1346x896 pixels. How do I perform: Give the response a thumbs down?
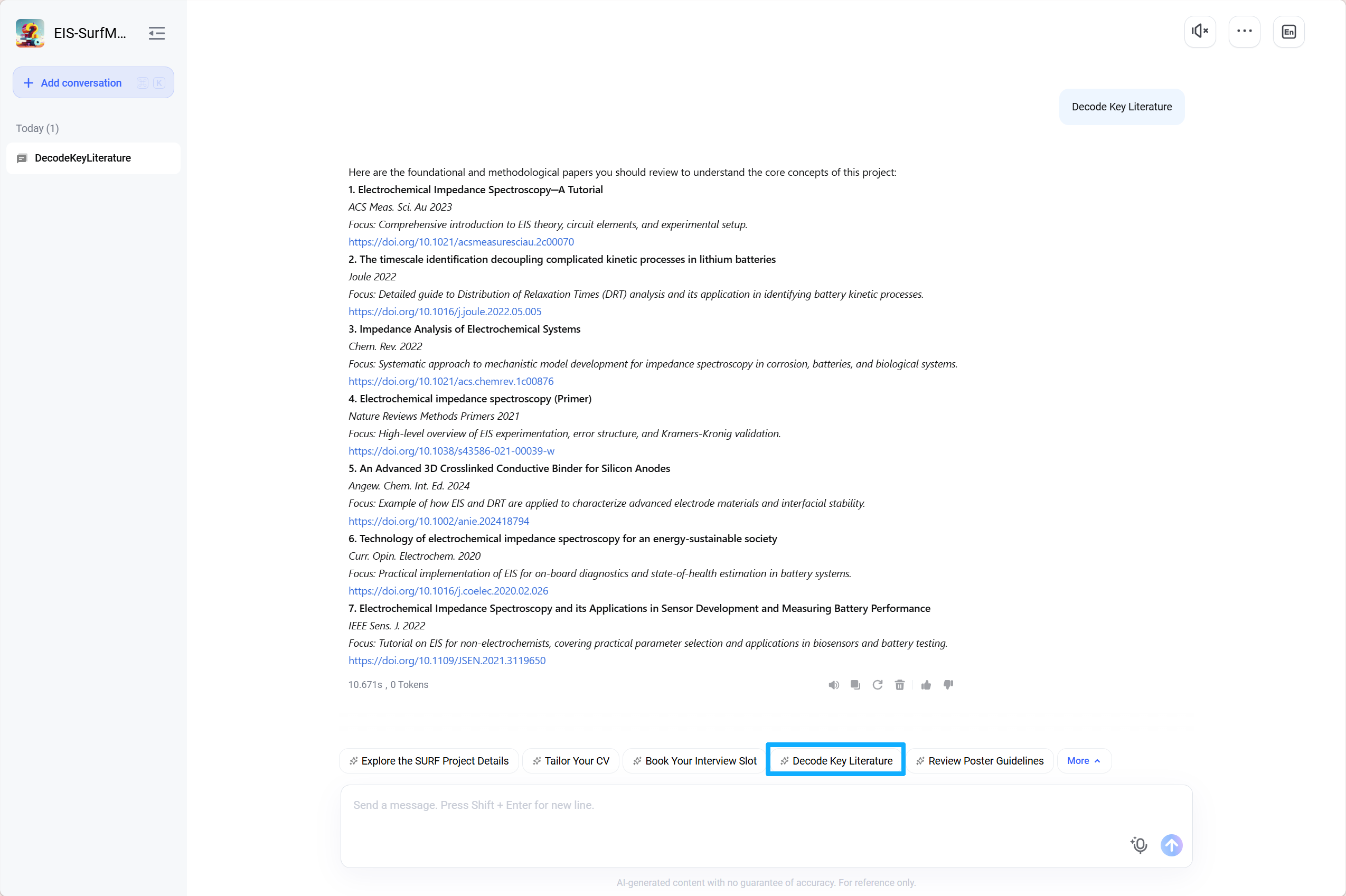coord(948,685)
